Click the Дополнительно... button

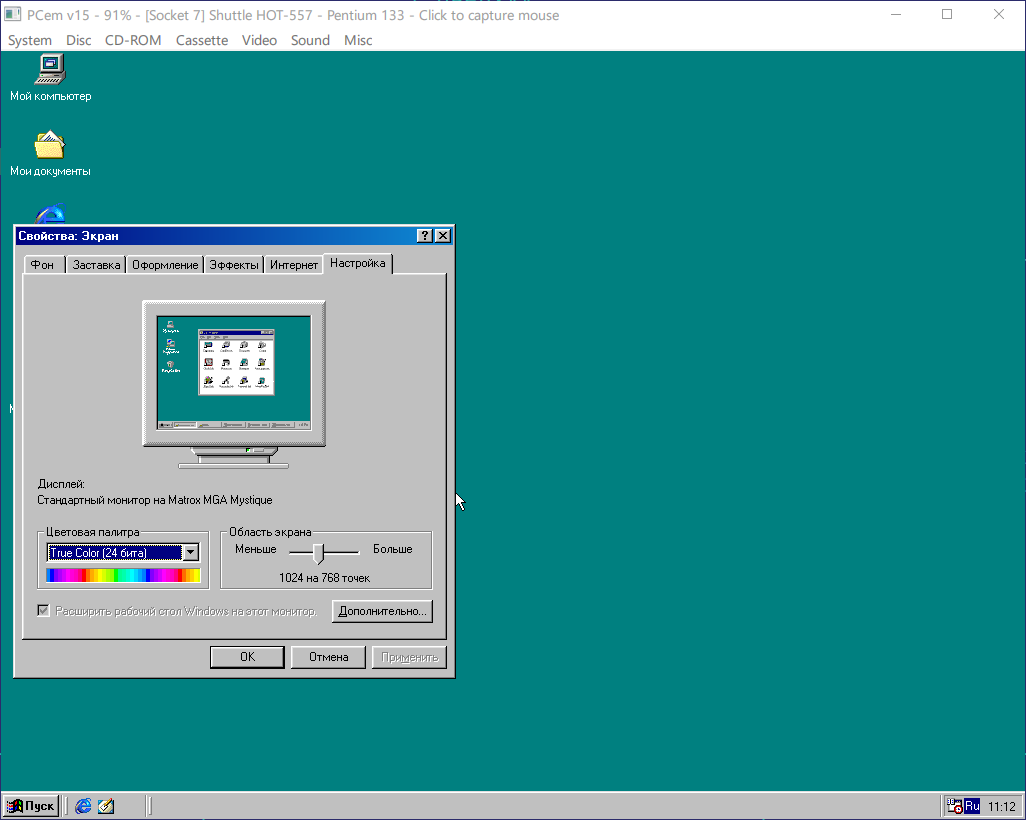[x=382, y=611]
